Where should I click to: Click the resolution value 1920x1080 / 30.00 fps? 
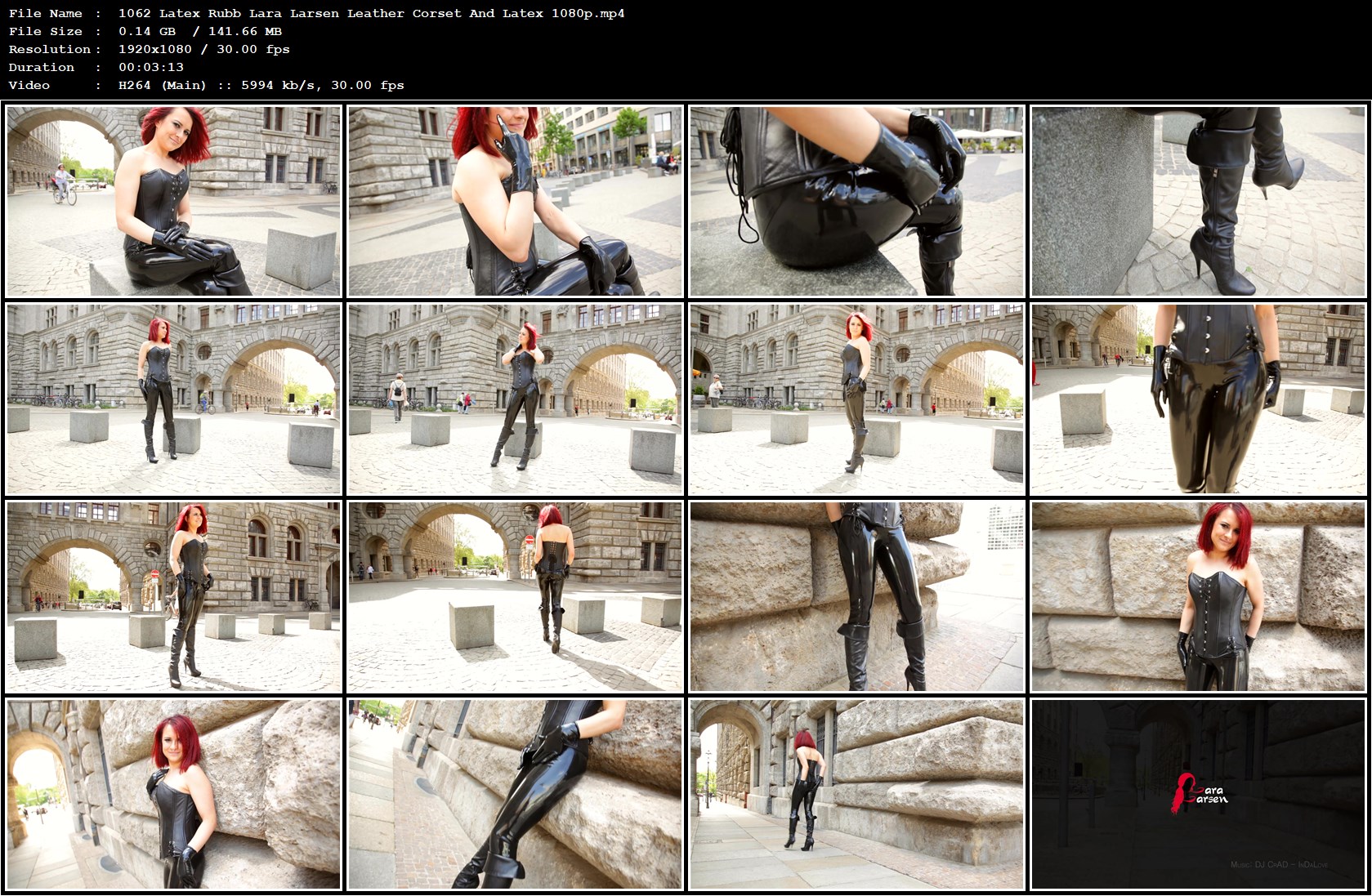tap(204, 49)
